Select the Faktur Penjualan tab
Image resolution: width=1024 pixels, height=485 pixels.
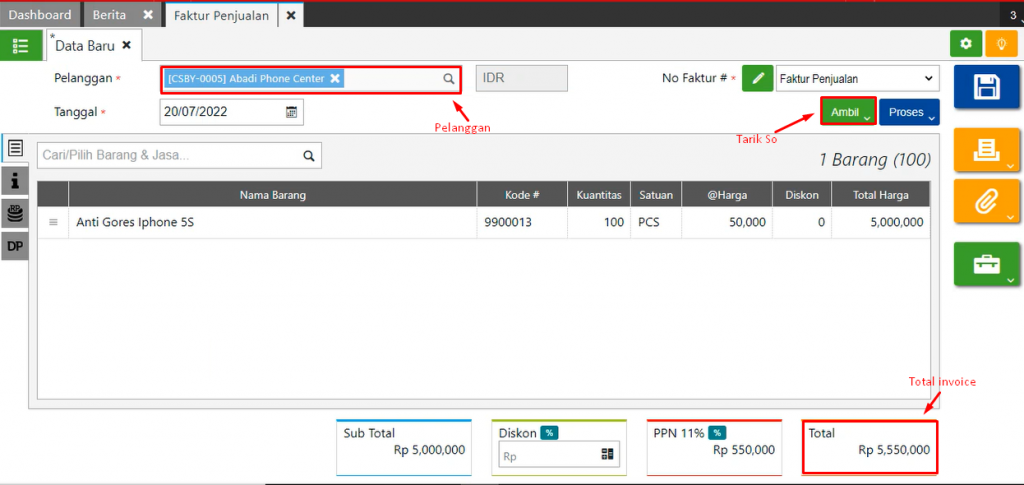(x=221, y=15)
